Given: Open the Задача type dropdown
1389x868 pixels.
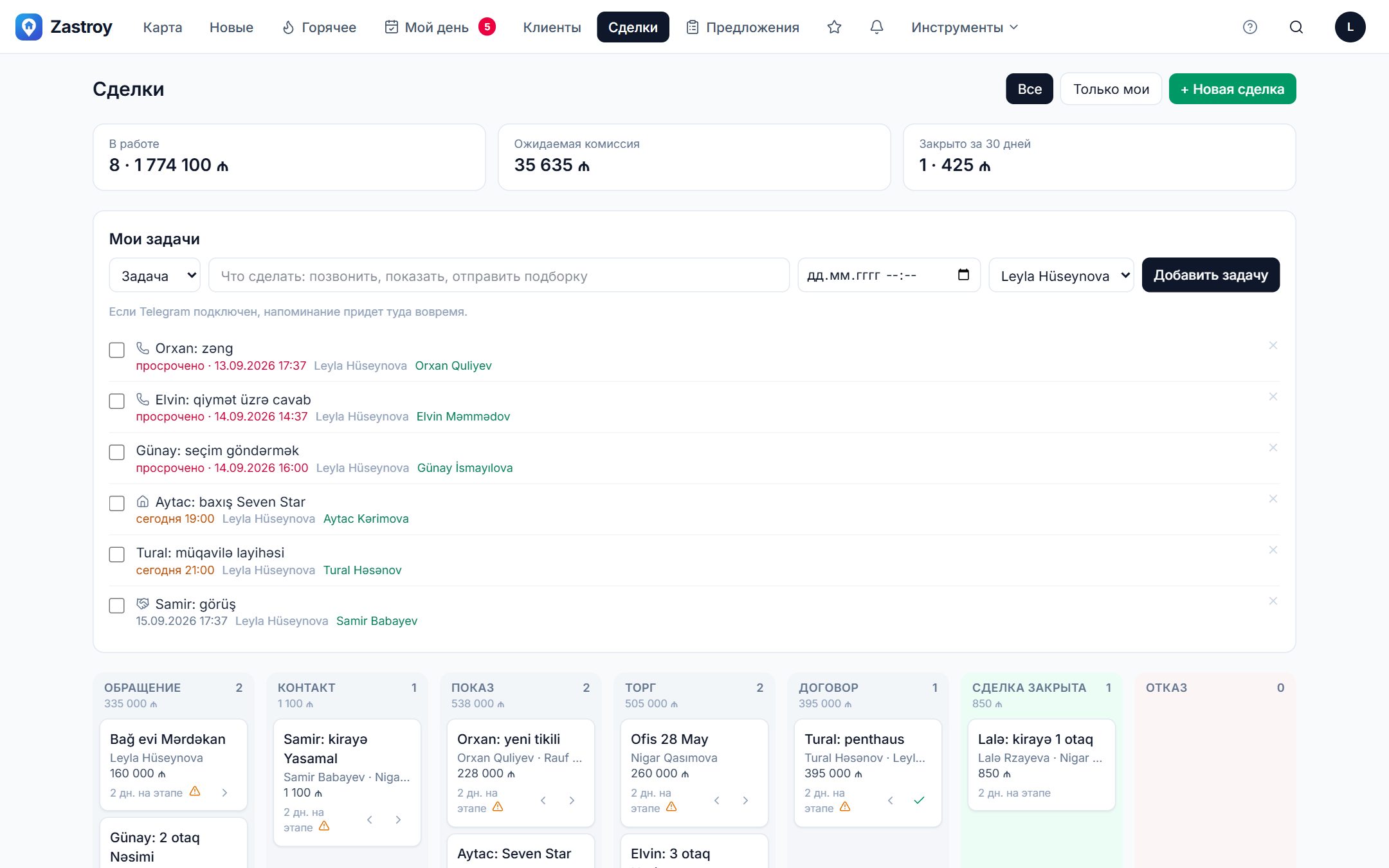Looking at the screenshot, I should pos(155,275).
